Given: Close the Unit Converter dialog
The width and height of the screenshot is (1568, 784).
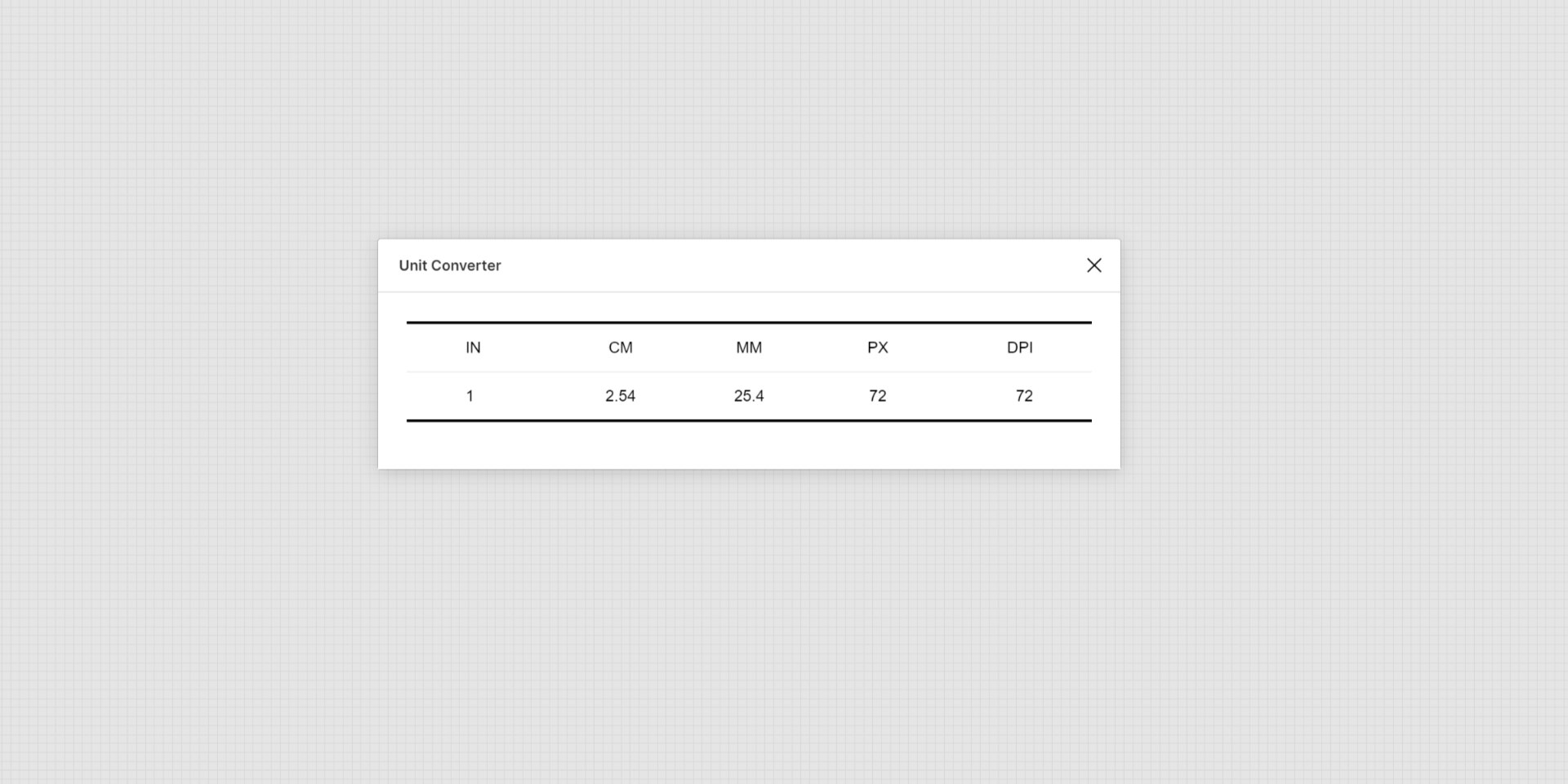Looking at the screenshot, I should click(1094, 265).
